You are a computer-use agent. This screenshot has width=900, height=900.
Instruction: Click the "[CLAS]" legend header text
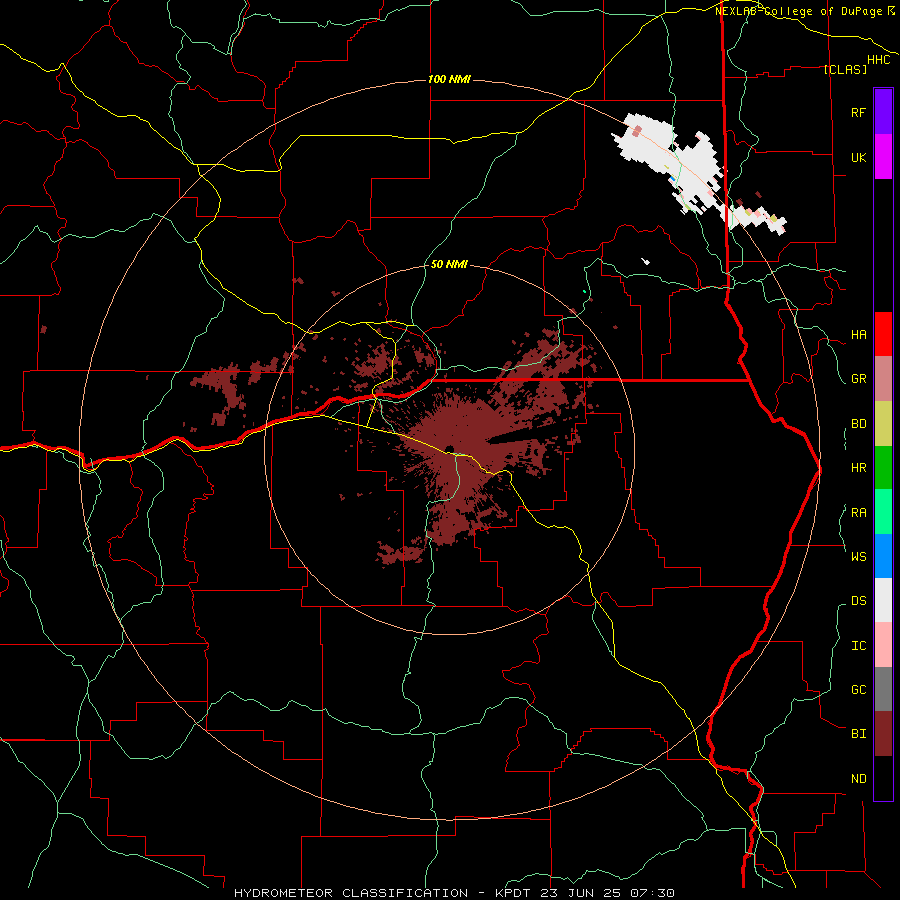[845, 69]
